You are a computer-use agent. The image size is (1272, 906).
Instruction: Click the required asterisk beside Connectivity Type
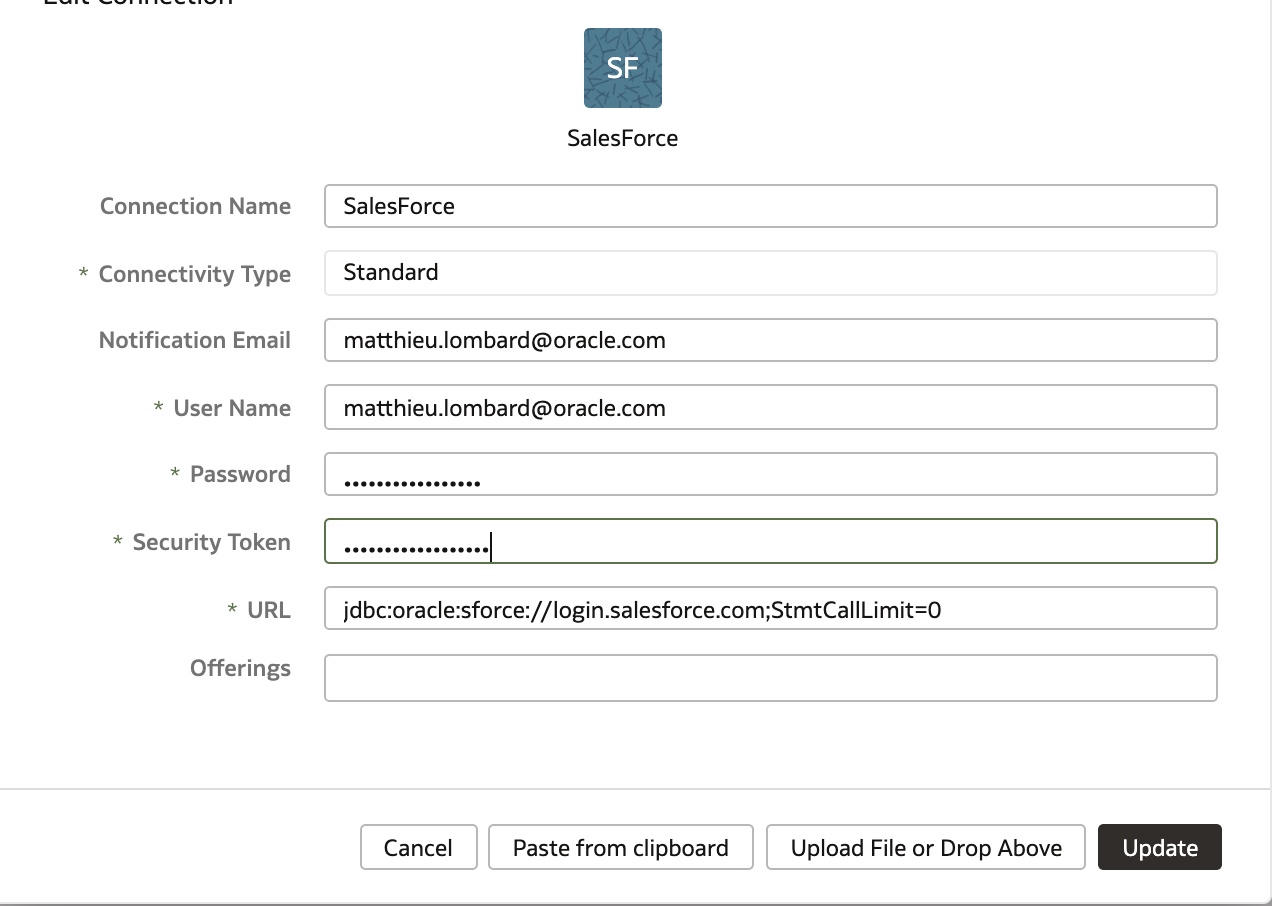pyautogui.click(x=83, y=273)
